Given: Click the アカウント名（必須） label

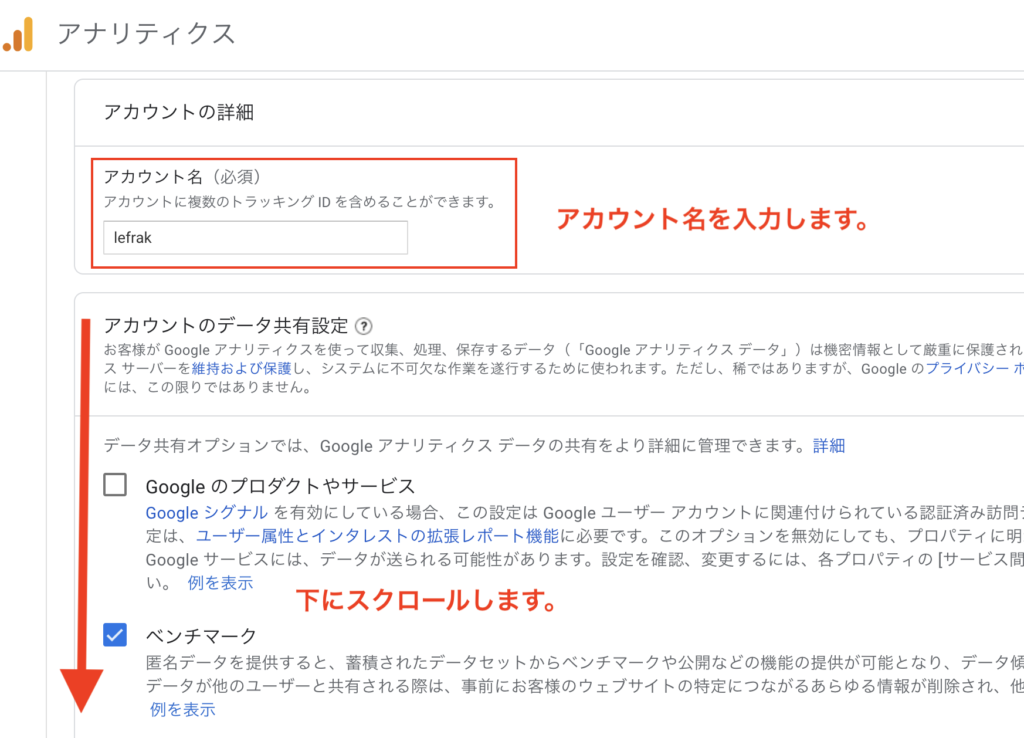Looking at the screenshot, I should (x=182, y=177).
